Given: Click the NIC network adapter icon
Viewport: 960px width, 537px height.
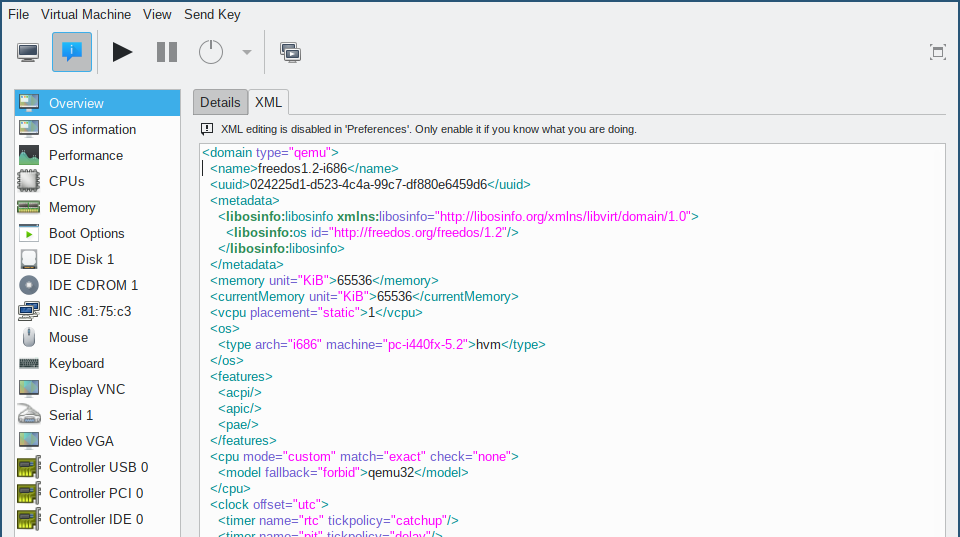Looking at the screenshot, I should pos(29,311).
